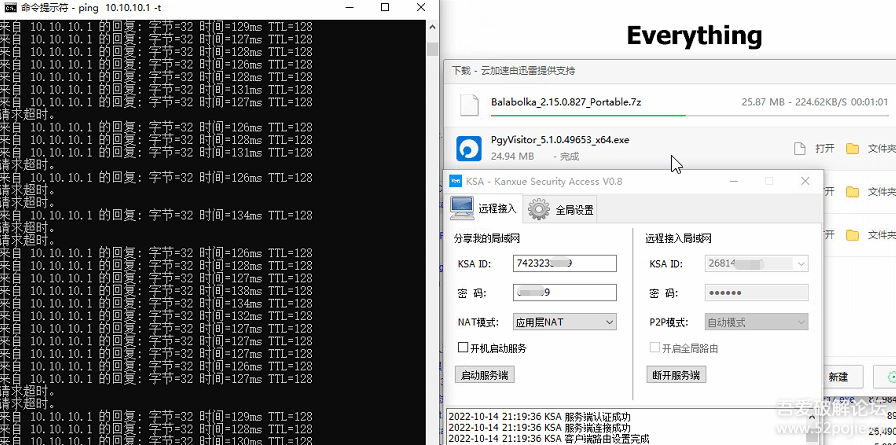Switch to the 全局设置 tab
The image size is (896, 445).
tap(561, 210)
